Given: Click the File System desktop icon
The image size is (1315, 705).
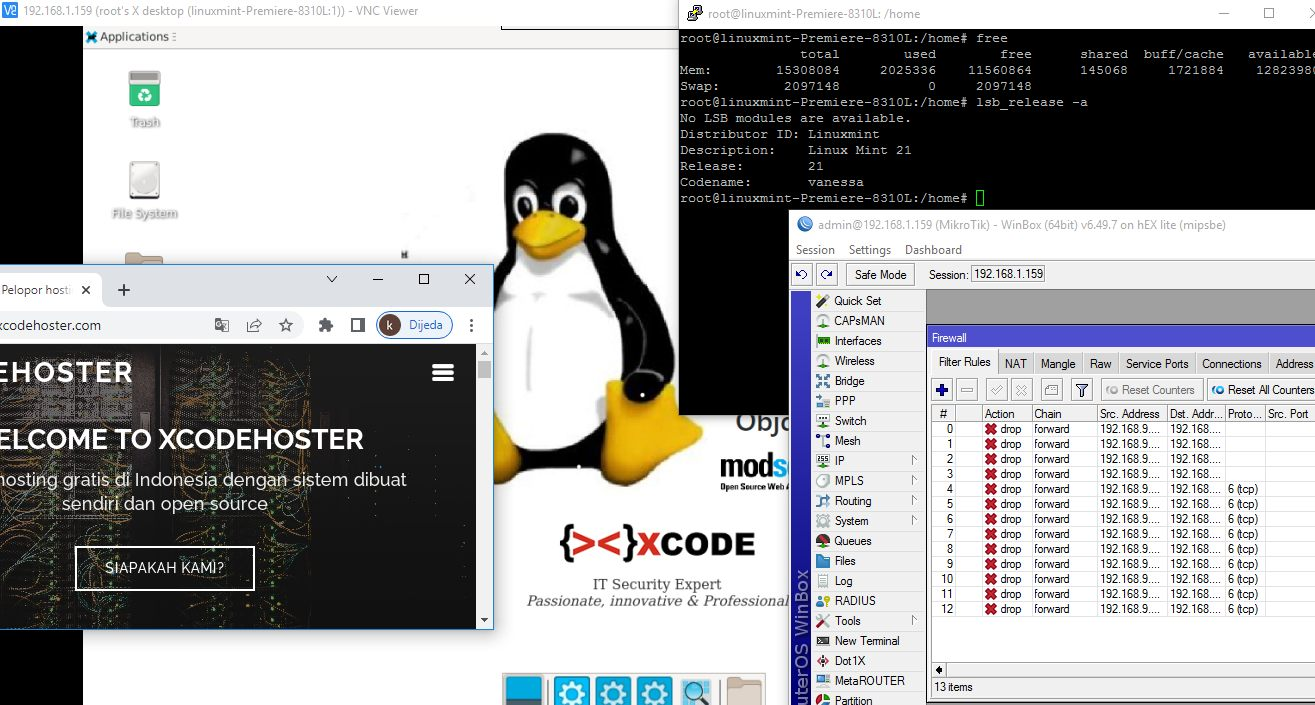Looking at the screenshot, I should 145,191.
